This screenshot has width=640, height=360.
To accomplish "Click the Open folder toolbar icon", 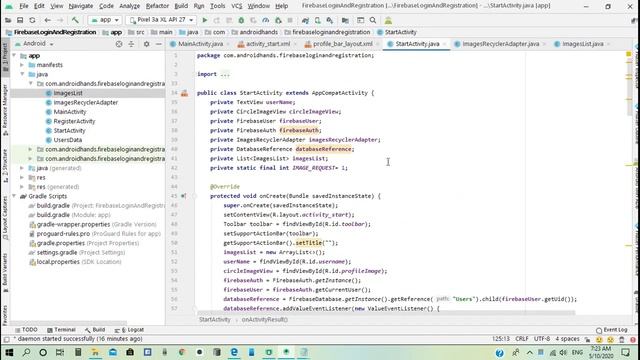I will [8, 20].
